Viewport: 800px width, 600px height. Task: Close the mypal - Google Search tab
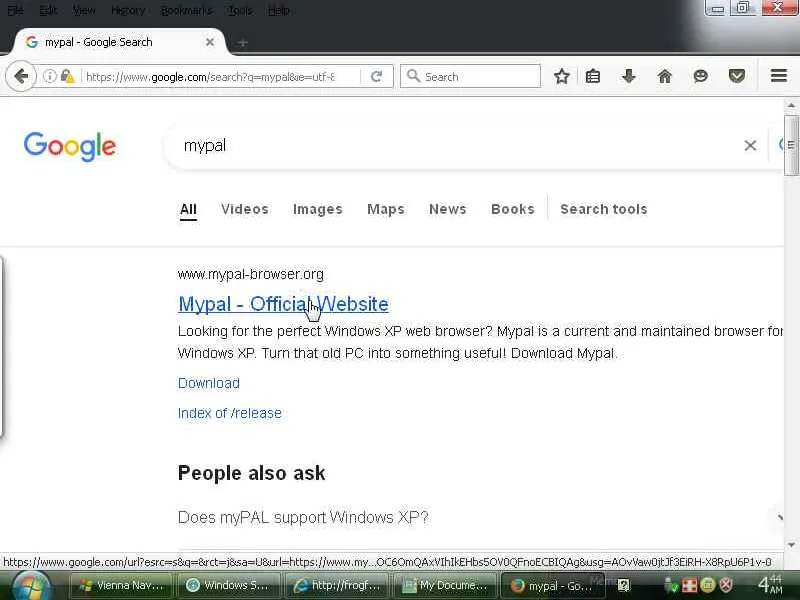pos(210,42)
